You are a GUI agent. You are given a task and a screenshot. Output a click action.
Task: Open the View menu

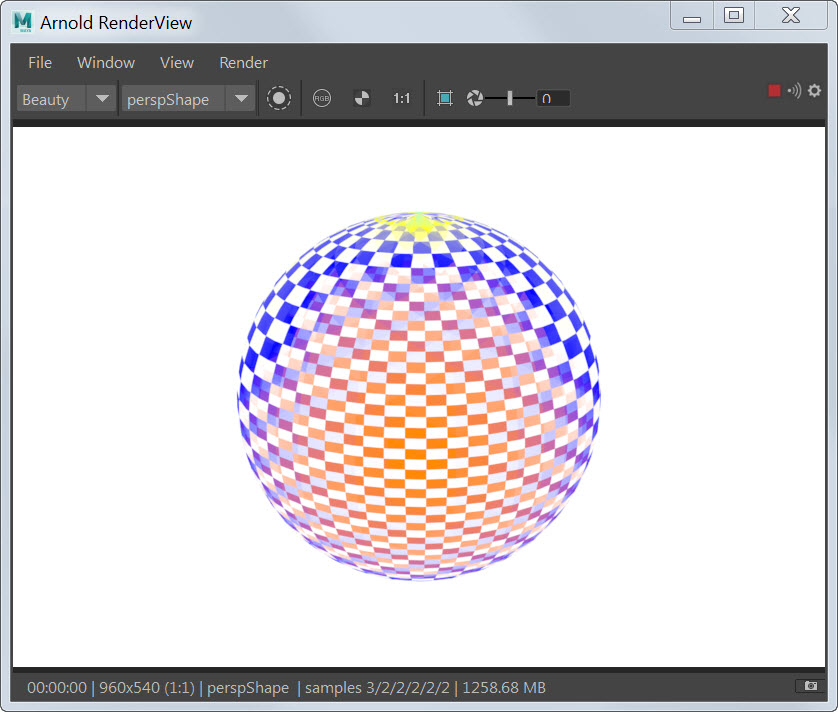click(x=177, y=62)
